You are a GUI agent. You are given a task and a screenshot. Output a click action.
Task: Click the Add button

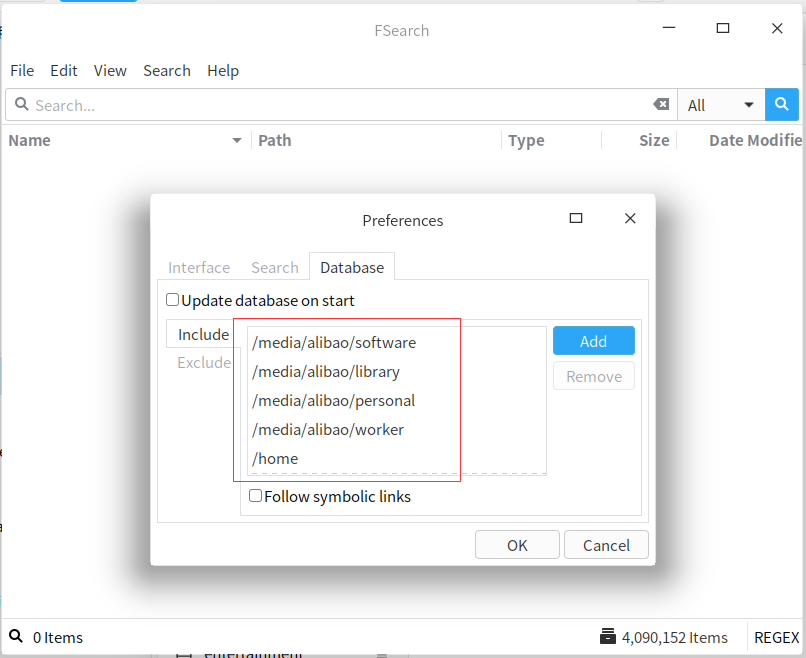click(x=593, y=341)
